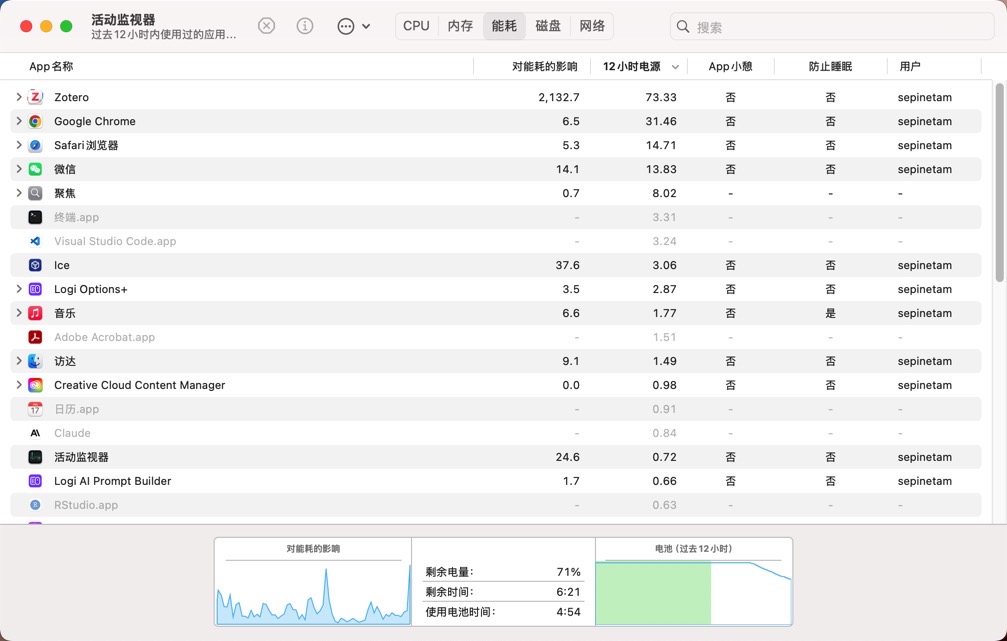Switch to the CPU tab
Image resolution: width=1007 pixels, height=641 pixels.
(x=416, y=26)
